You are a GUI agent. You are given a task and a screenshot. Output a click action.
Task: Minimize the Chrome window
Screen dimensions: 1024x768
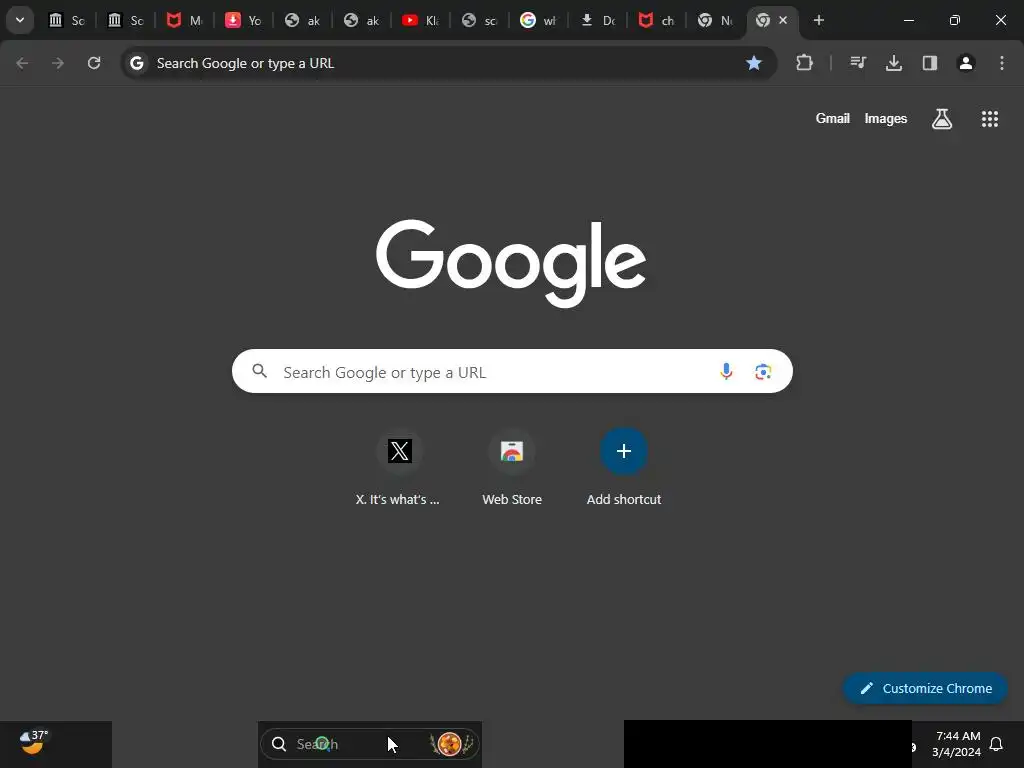[x=908, y=20]
